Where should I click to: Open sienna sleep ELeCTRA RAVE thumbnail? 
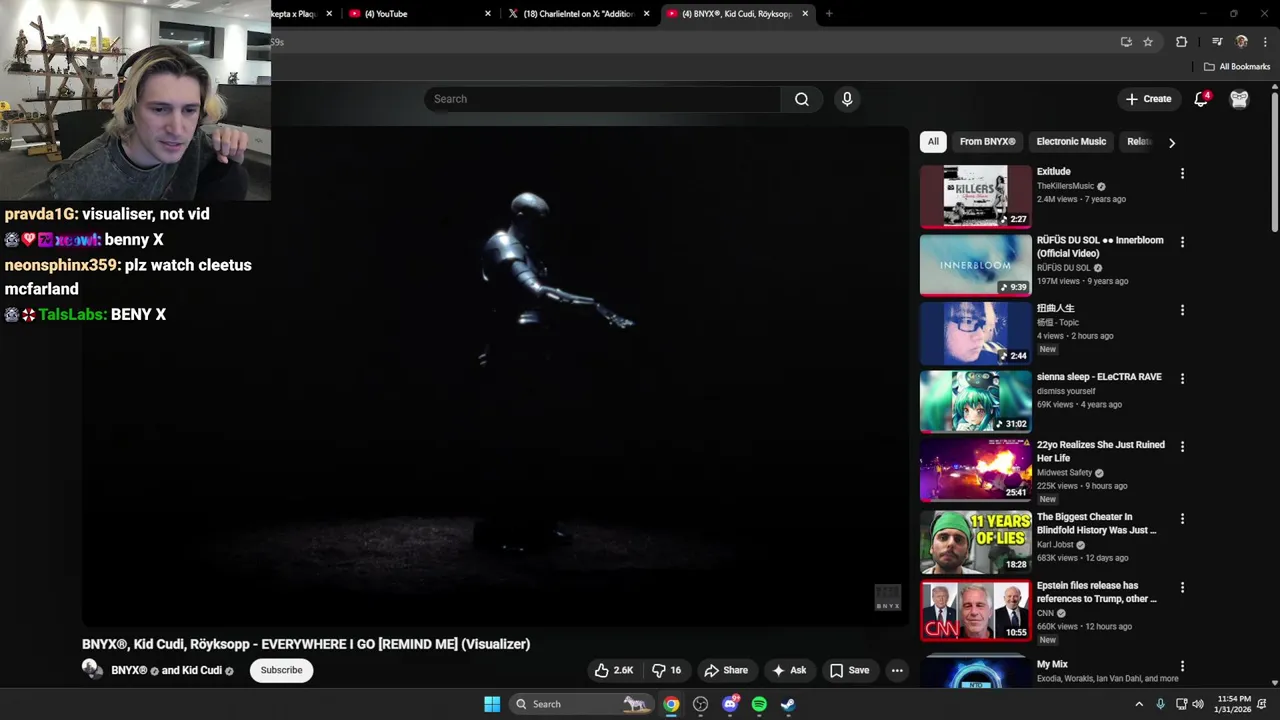(x=975, y=402)
